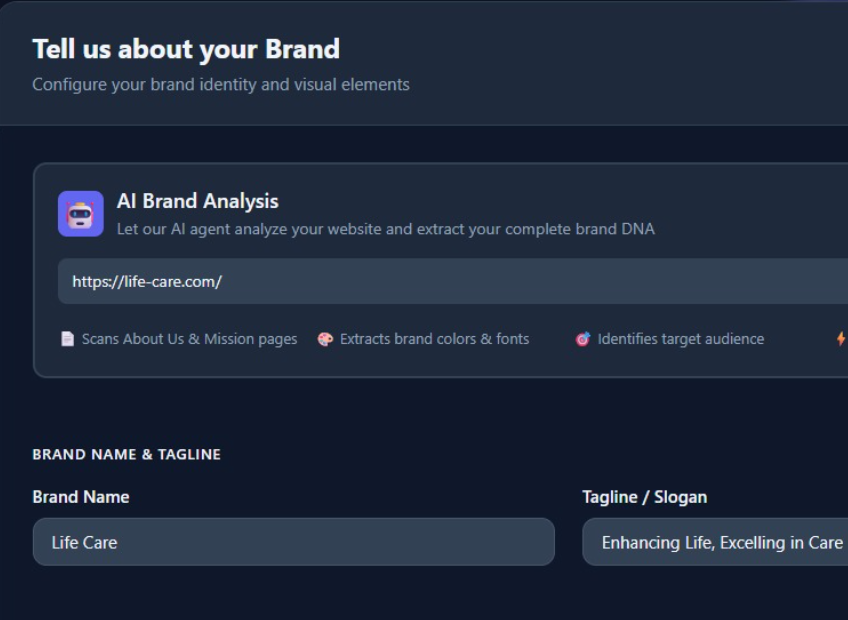Focus the website URL input field

tap(450, 281)
